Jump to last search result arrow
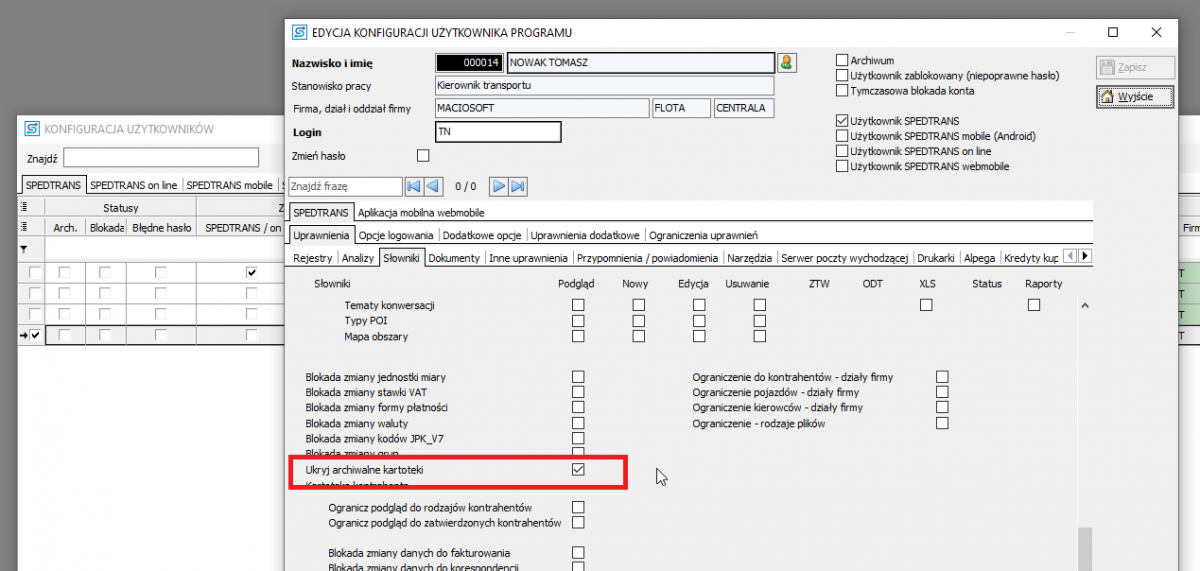 pyautogui.click(x=518, y=186)
